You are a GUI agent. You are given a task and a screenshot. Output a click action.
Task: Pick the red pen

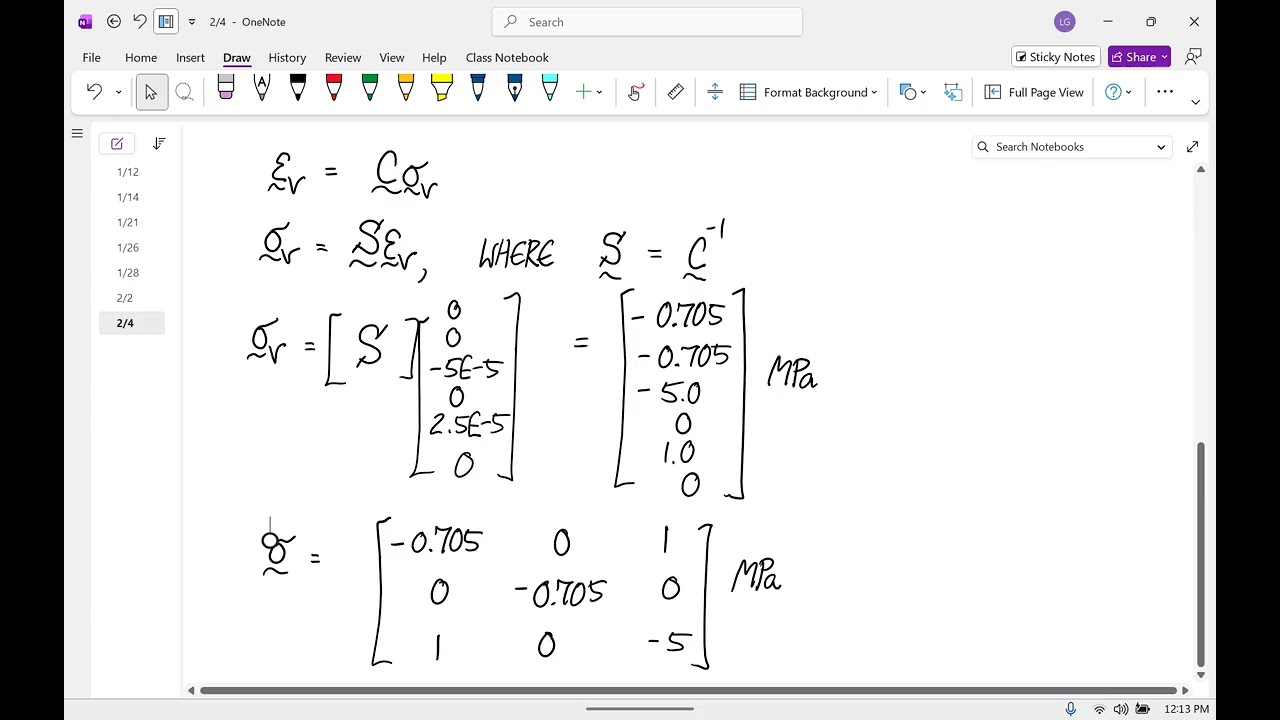pos(334,90)
